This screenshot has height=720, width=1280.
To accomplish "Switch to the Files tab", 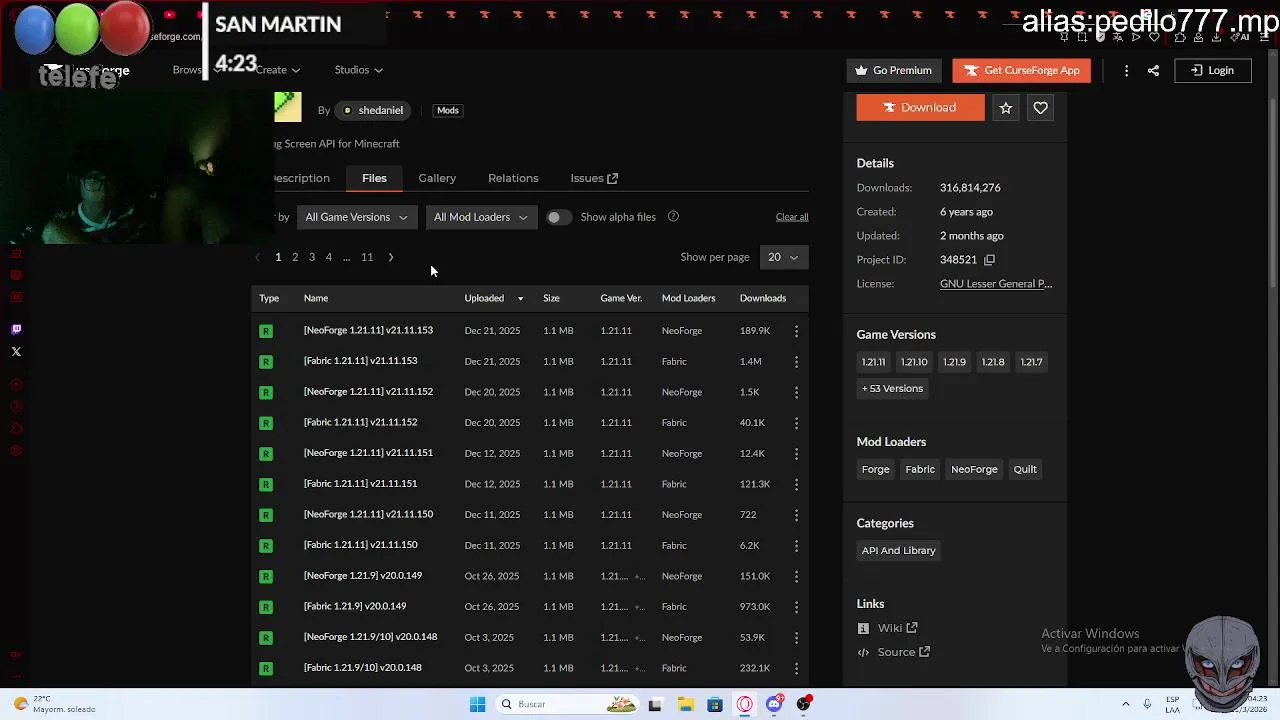I will coord(374,178).
